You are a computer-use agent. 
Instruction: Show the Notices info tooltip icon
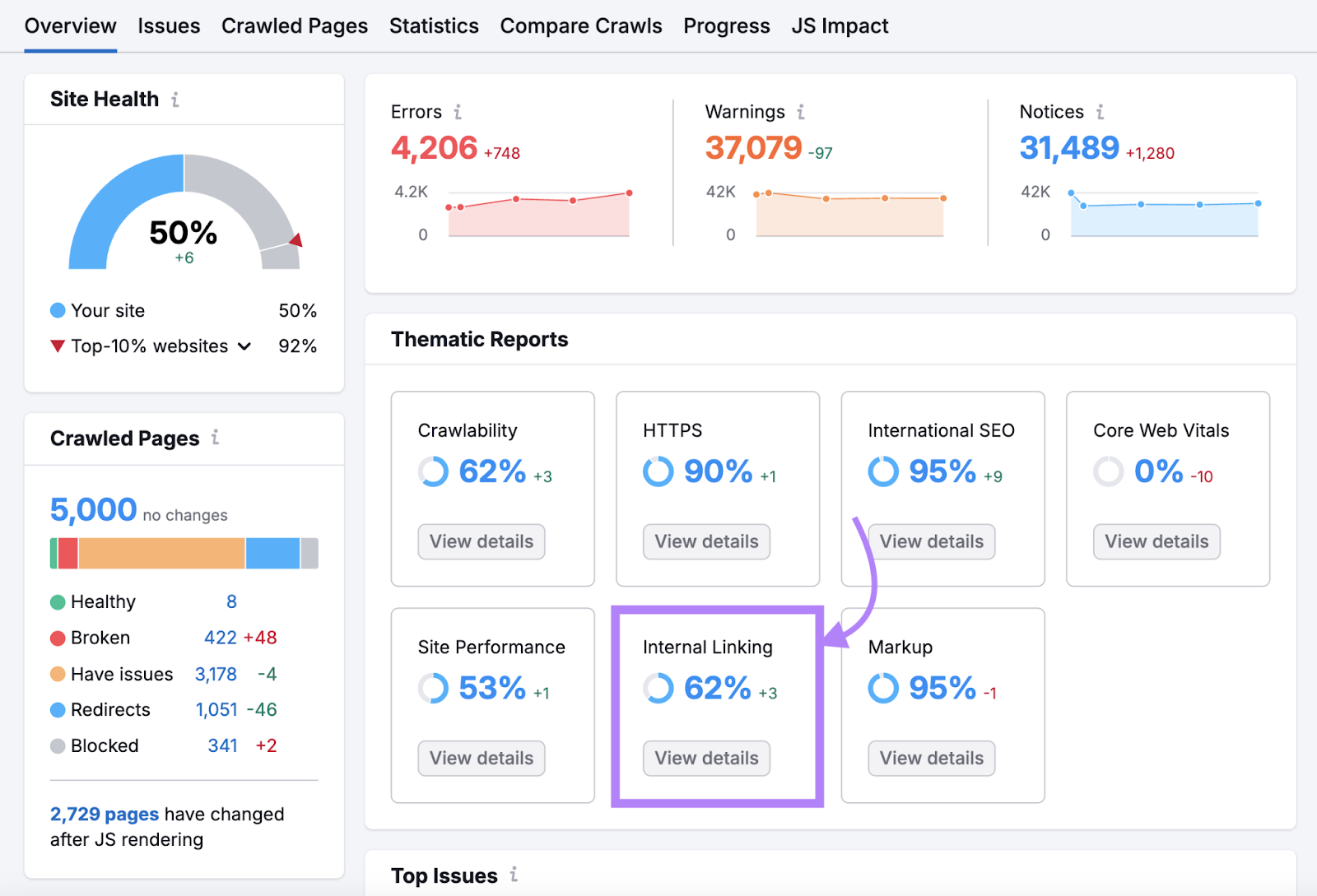tap(1100, 112)
